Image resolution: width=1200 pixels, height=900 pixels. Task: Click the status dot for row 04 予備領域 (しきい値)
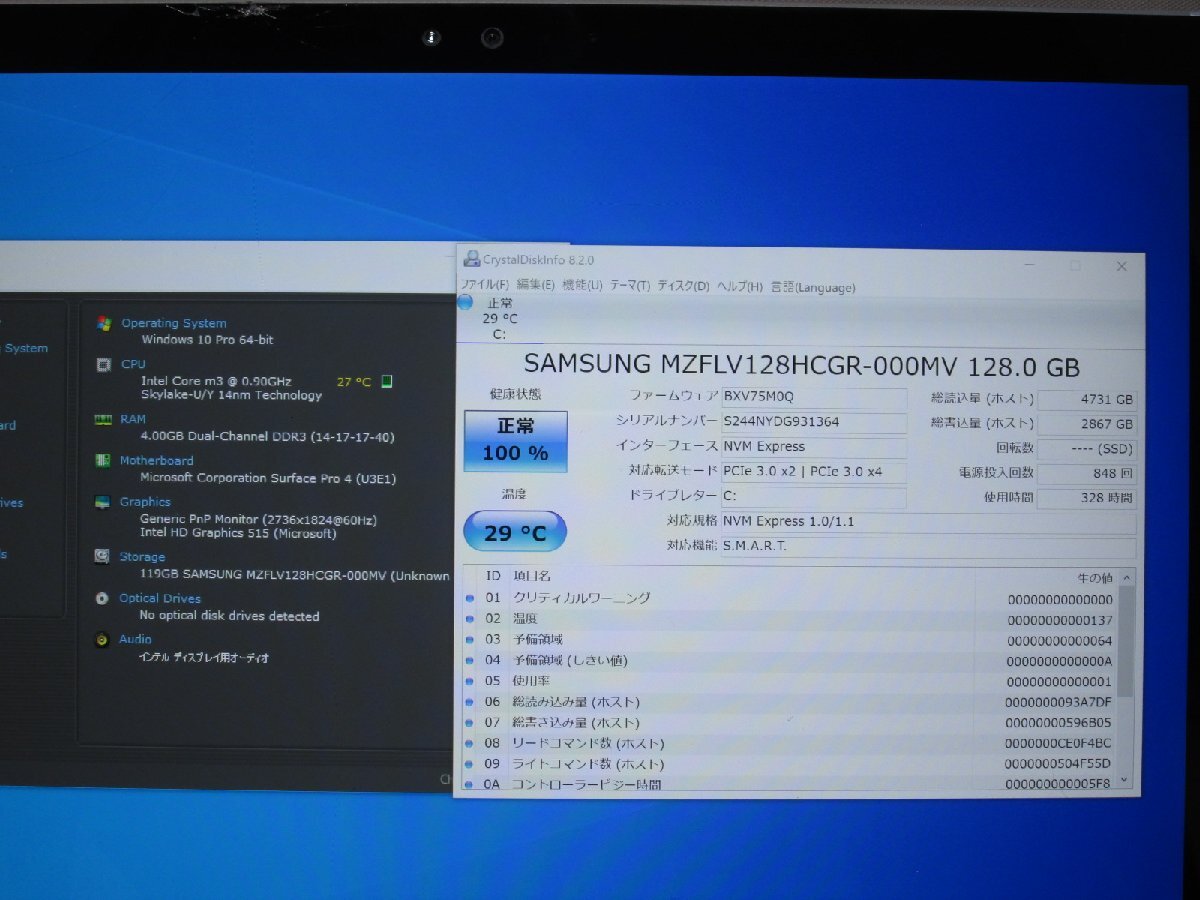(x=469, y=660)
